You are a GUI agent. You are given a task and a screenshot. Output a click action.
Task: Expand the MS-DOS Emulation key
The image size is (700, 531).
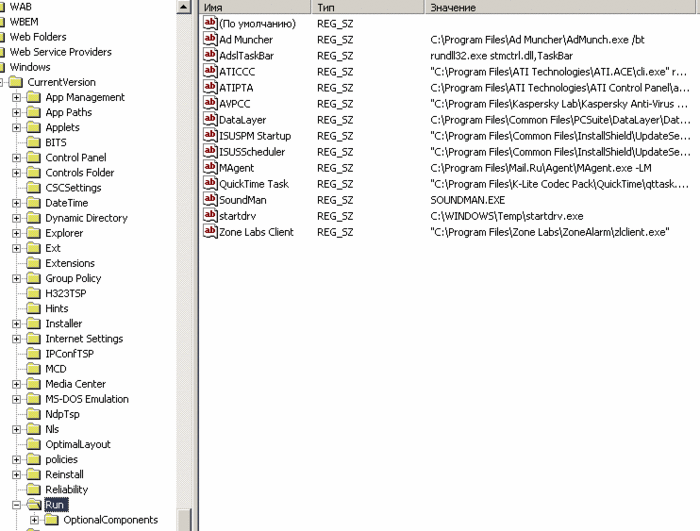pos(17,399)
